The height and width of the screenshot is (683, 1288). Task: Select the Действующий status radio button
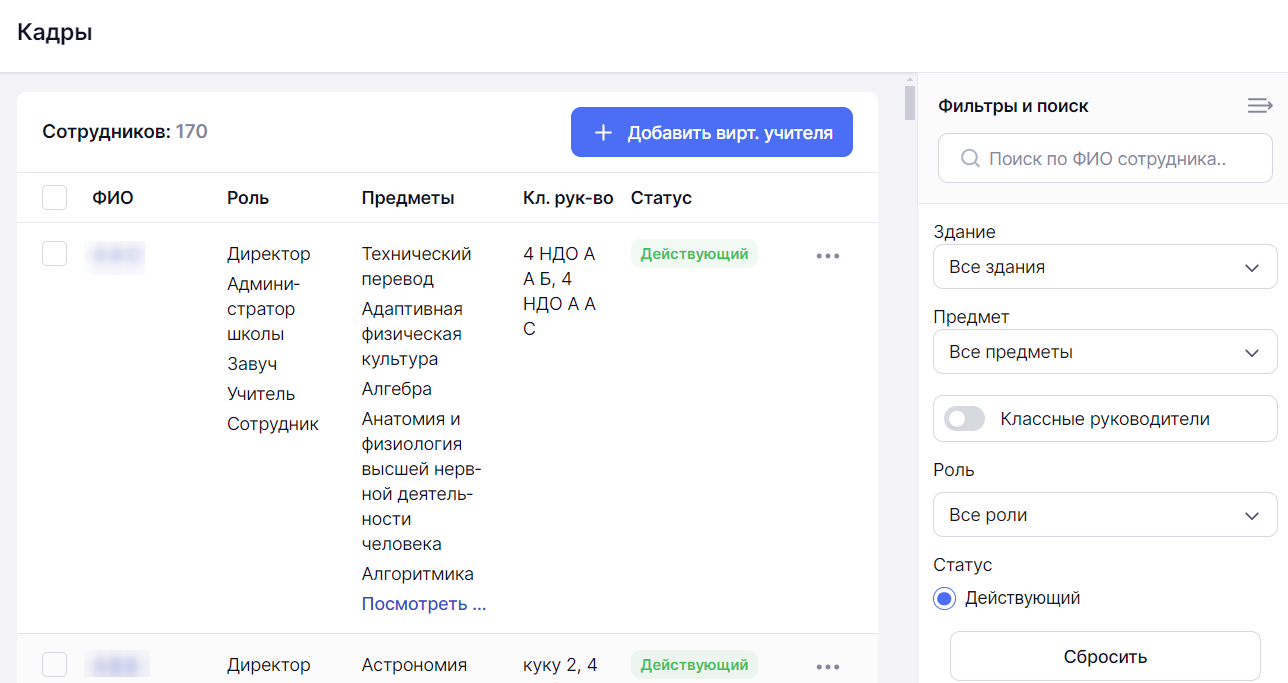[944, 598]
